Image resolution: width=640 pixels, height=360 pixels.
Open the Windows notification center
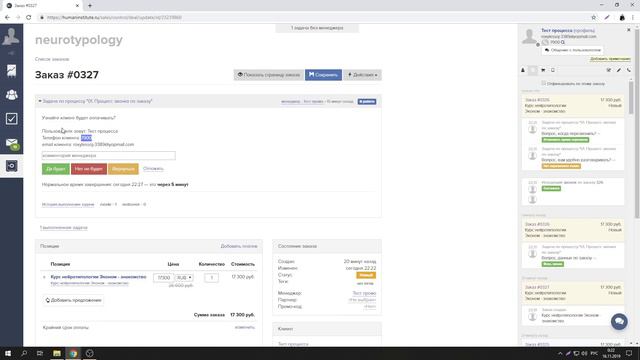[629, 353]
